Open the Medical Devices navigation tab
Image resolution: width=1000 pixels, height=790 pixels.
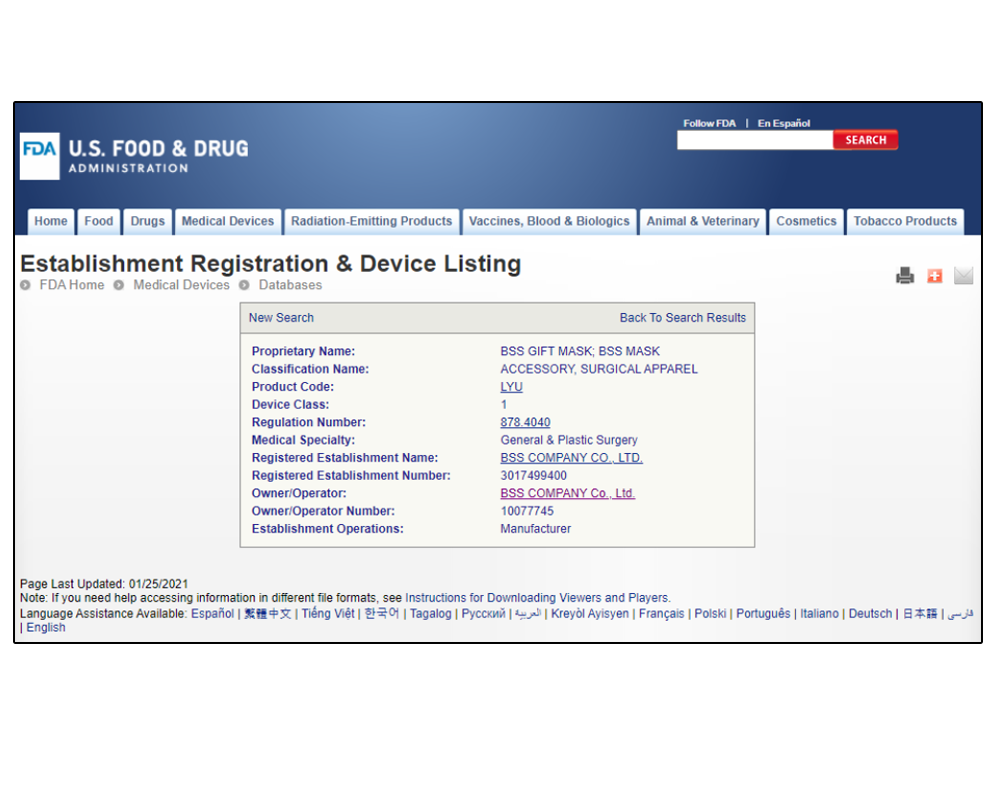[228, 221]
